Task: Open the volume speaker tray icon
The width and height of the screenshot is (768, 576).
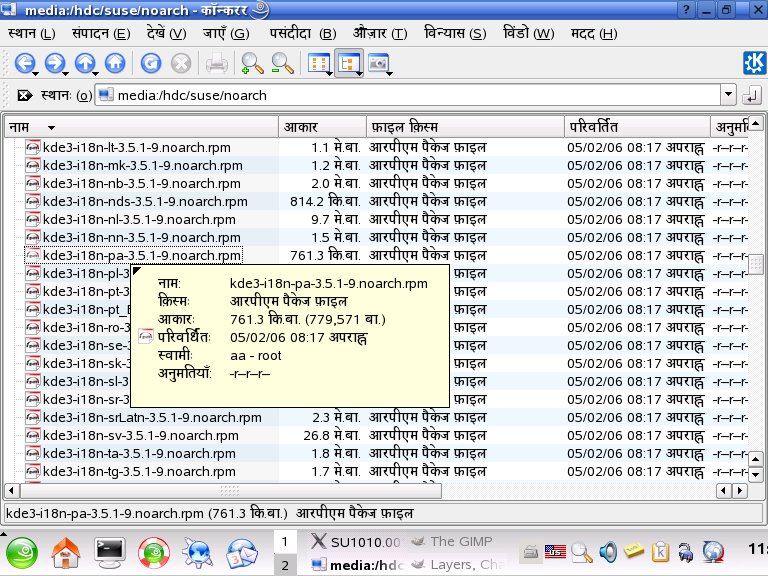Action: [x=608, y=552]
